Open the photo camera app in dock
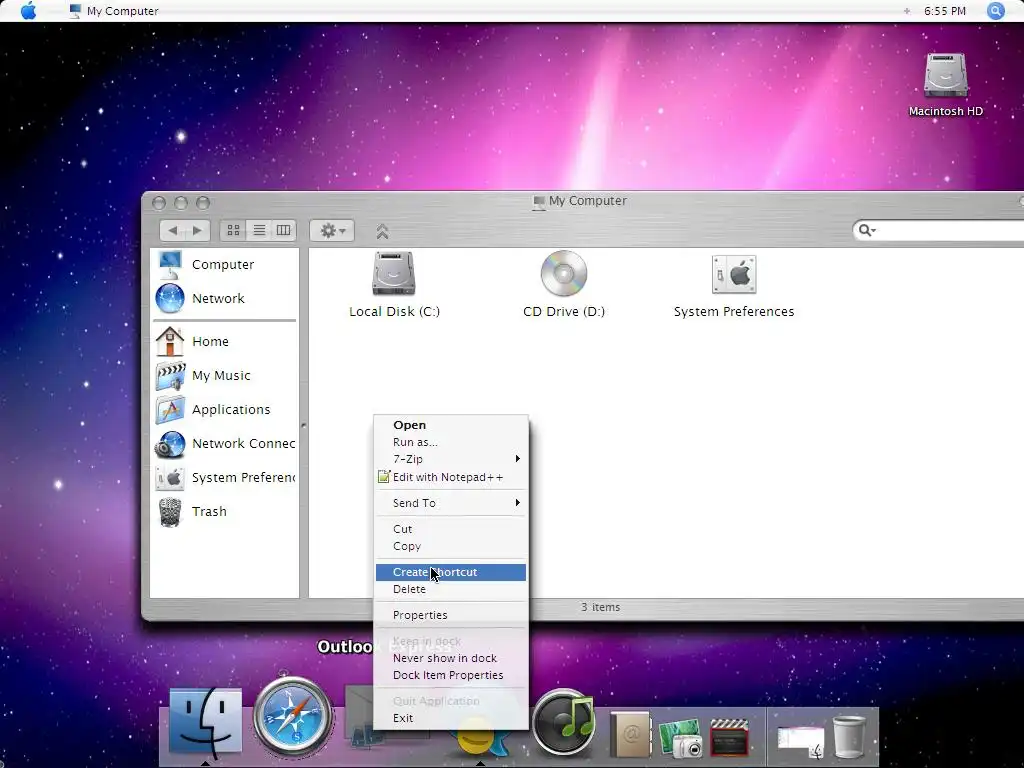Image resolution: width=1024 pixels, height=768 pixels. (x=680, y=738)
